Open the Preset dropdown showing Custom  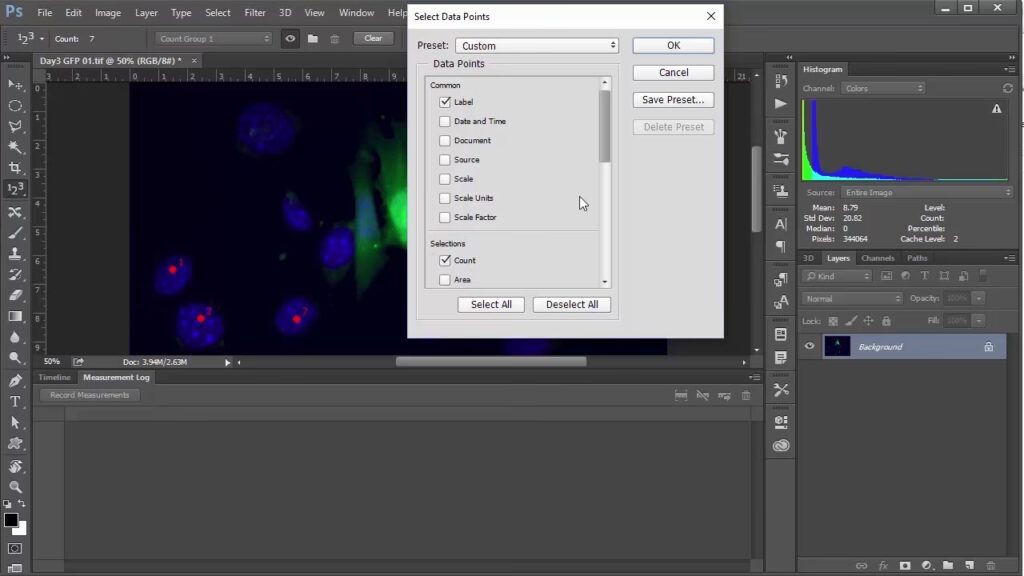click(537, 46)
